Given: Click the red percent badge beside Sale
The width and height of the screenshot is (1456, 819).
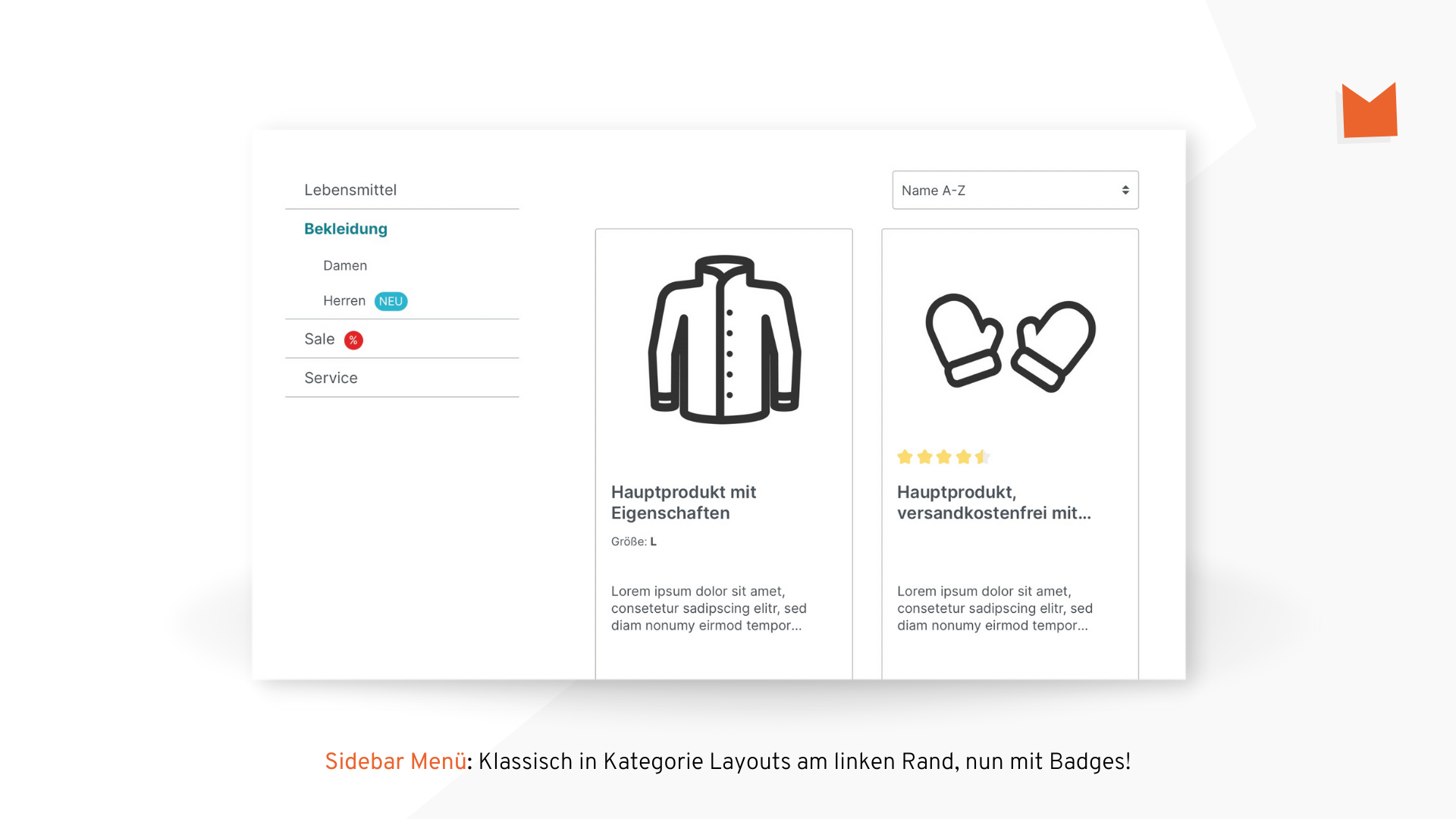Looking at the screenshot, I should pyautogui.click(x=353, y=340).
